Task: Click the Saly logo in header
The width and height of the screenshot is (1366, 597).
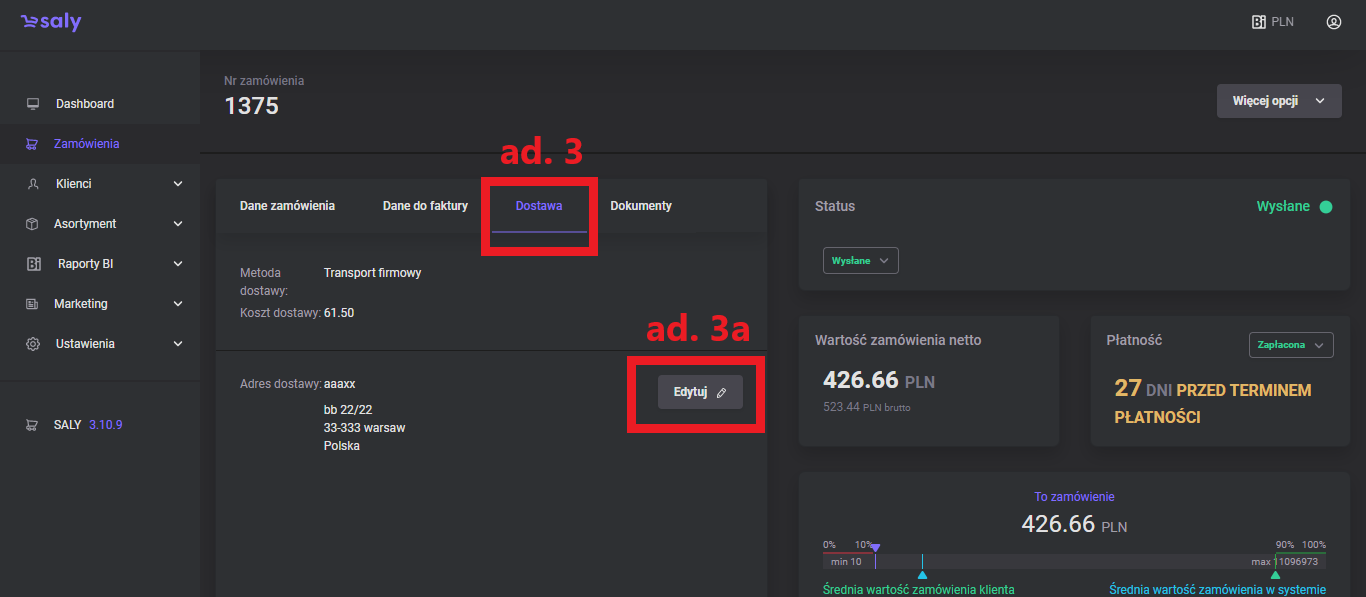Action: [x=51, y=22]
